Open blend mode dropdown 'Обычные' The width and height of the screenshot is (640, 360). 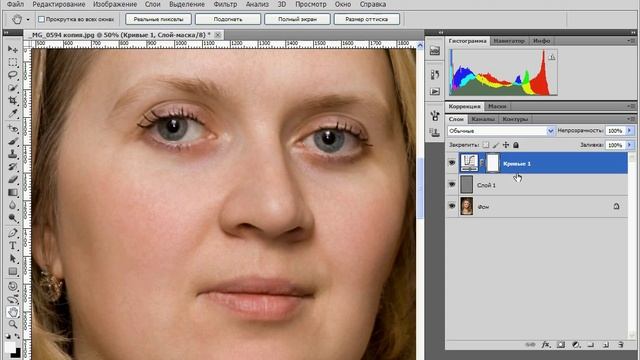(501, 131)
